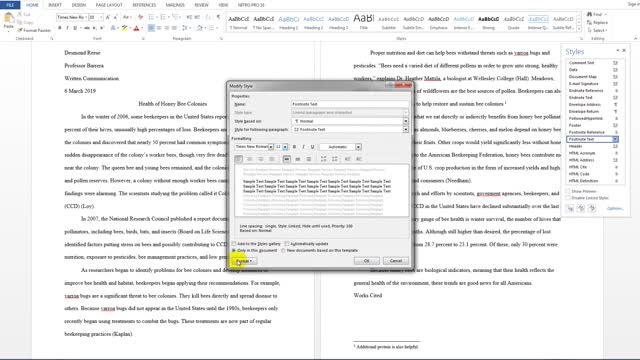This screenshot has height=360, width=640.
Task: Switch to the INSERT tab
Action: (55, 5)
